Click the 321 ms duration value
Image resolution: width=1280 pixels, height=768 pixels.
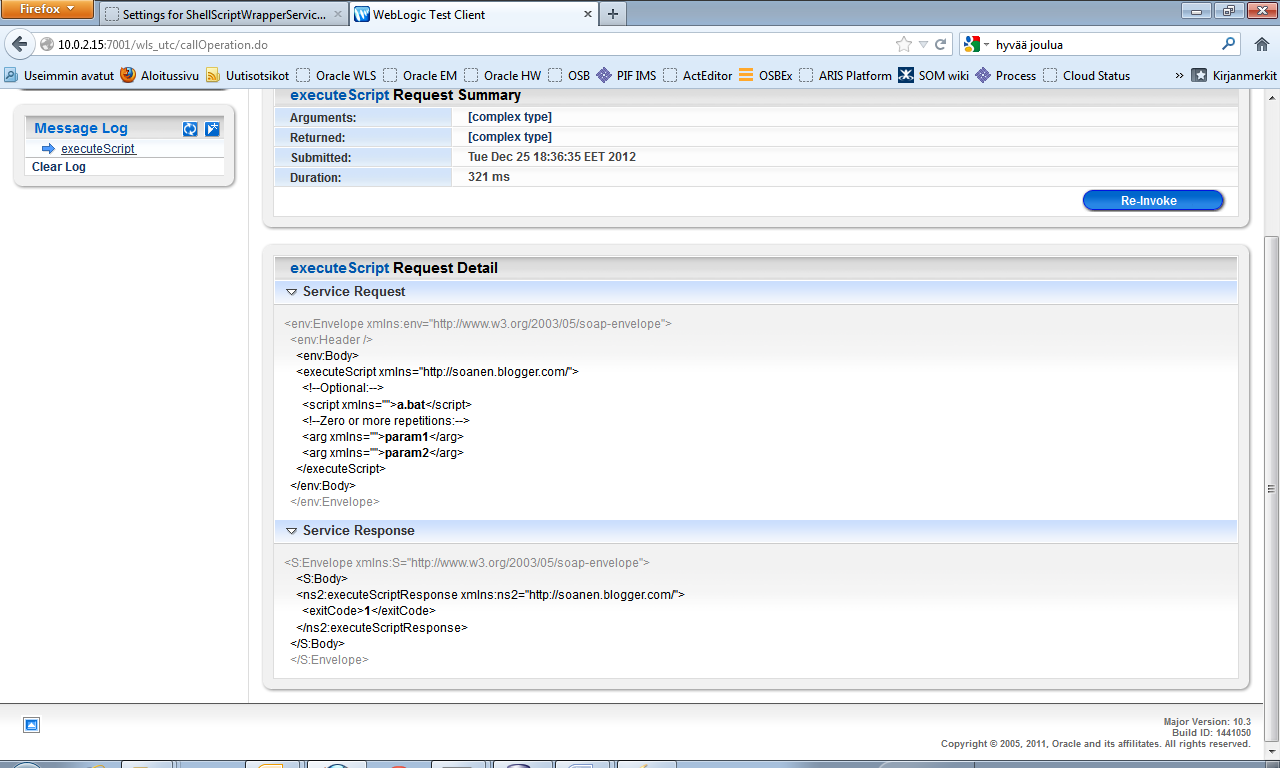pos(489,177)
